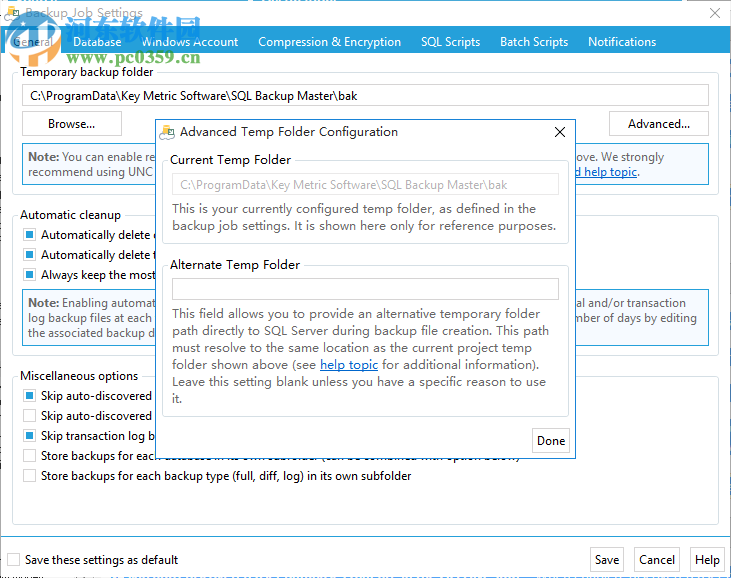This screenshot has height=578, width=731.
Task: Toggle the first Automatically delete checkbox
Action: pyautogui.click(x=29, y=234)
